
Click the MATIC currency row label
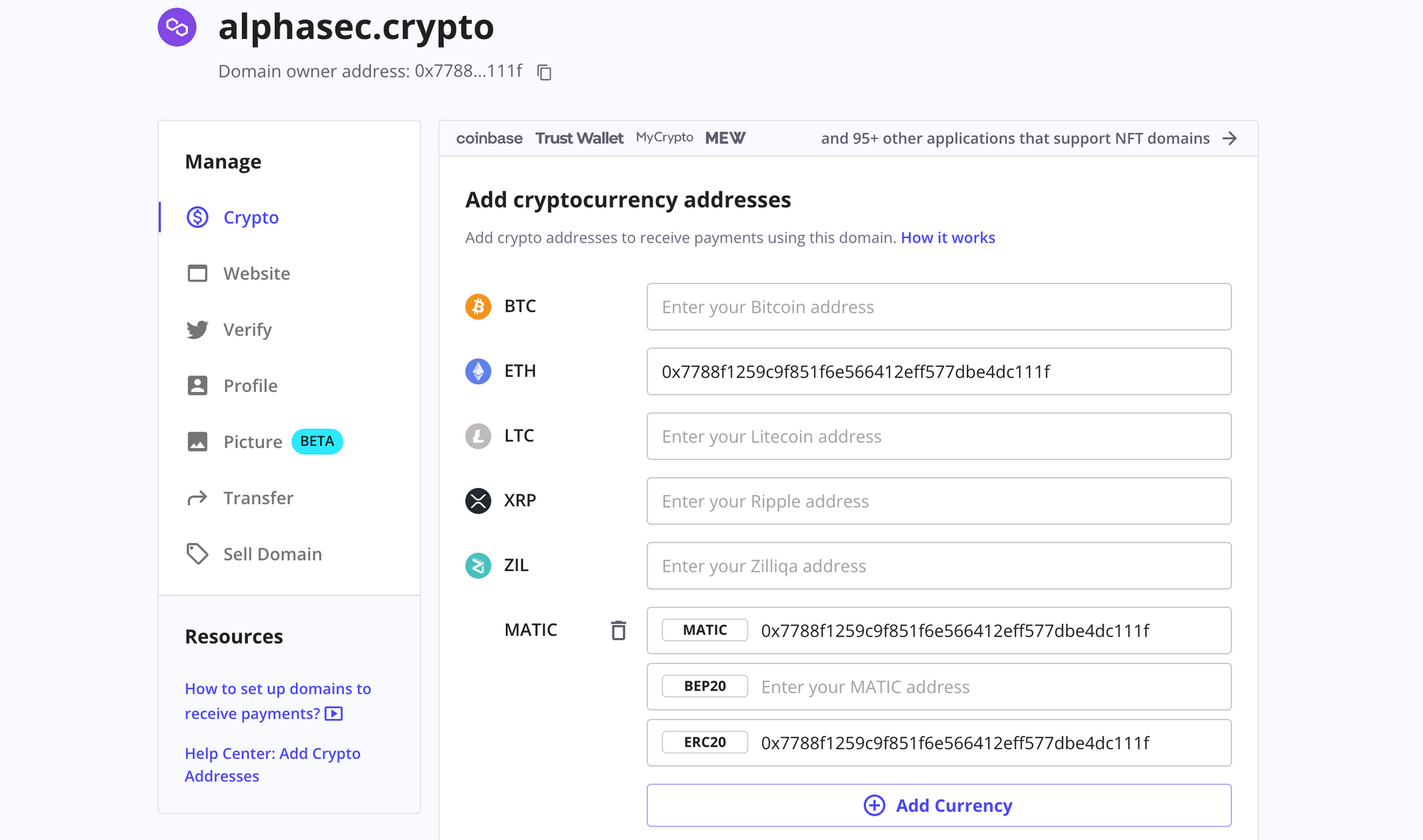(x=531, y=630)
